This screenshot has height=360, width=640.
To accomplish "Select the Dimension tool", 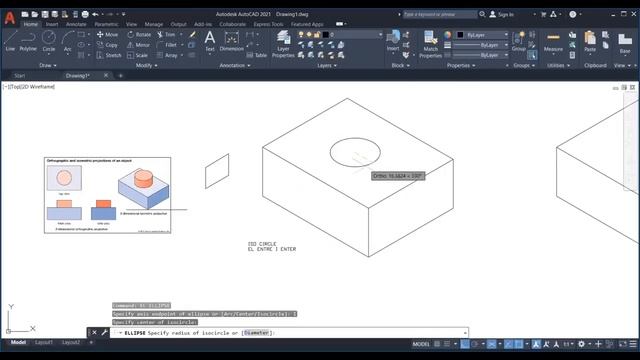I will coord(231,41).
